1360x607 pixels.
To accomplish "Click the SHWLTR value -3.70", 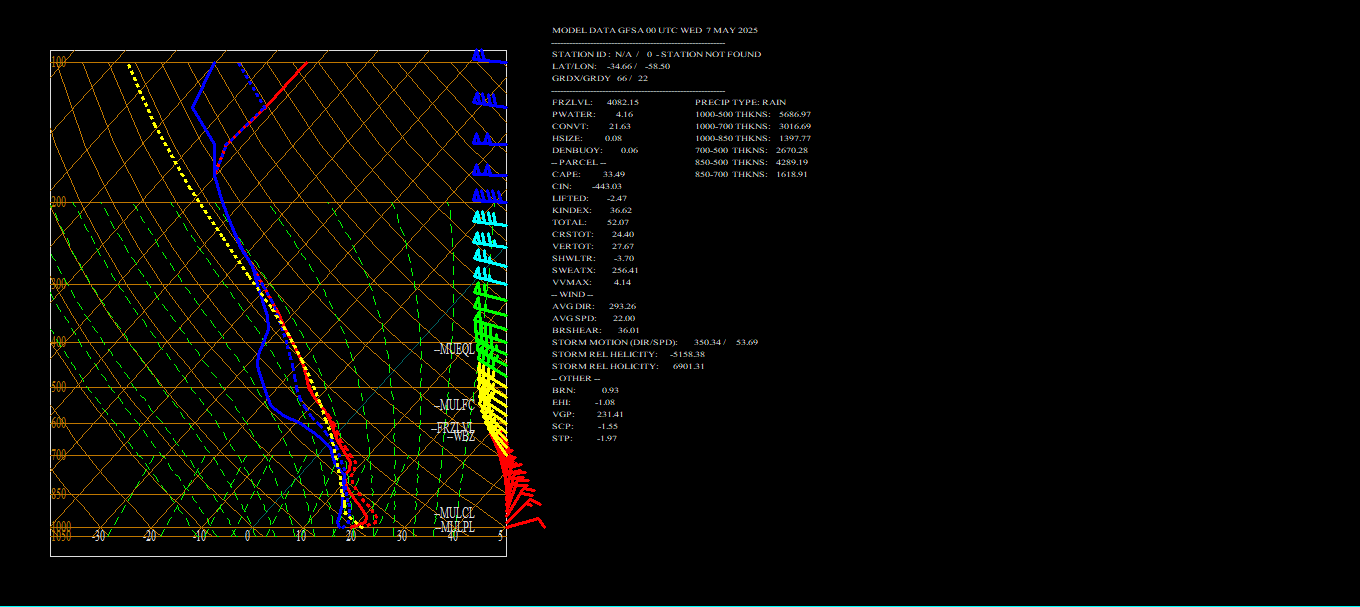I will coord(623,258).
